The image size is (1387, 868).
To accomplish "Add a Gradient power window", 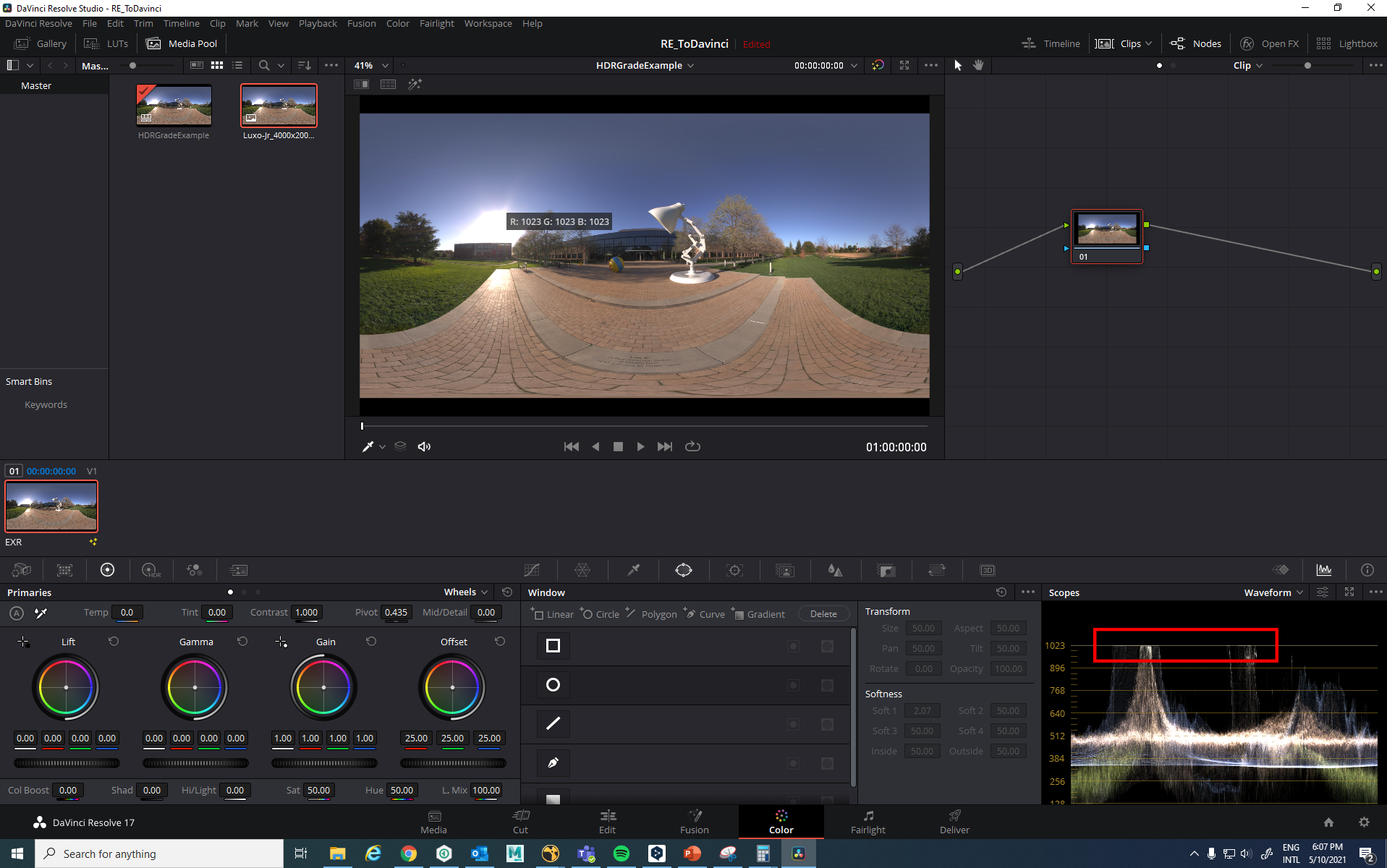I will (x=758, y=613).
